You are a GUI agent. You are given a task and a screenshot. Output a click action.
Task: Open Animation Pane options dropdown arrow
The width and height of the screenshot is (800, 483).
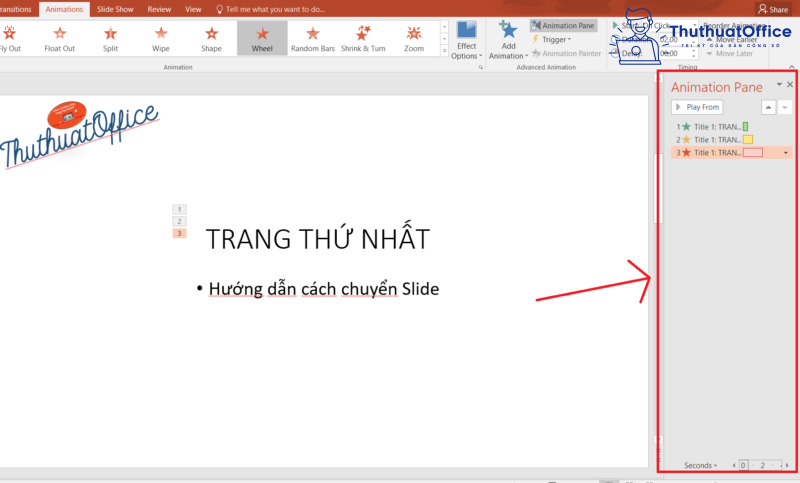[779, 84]
